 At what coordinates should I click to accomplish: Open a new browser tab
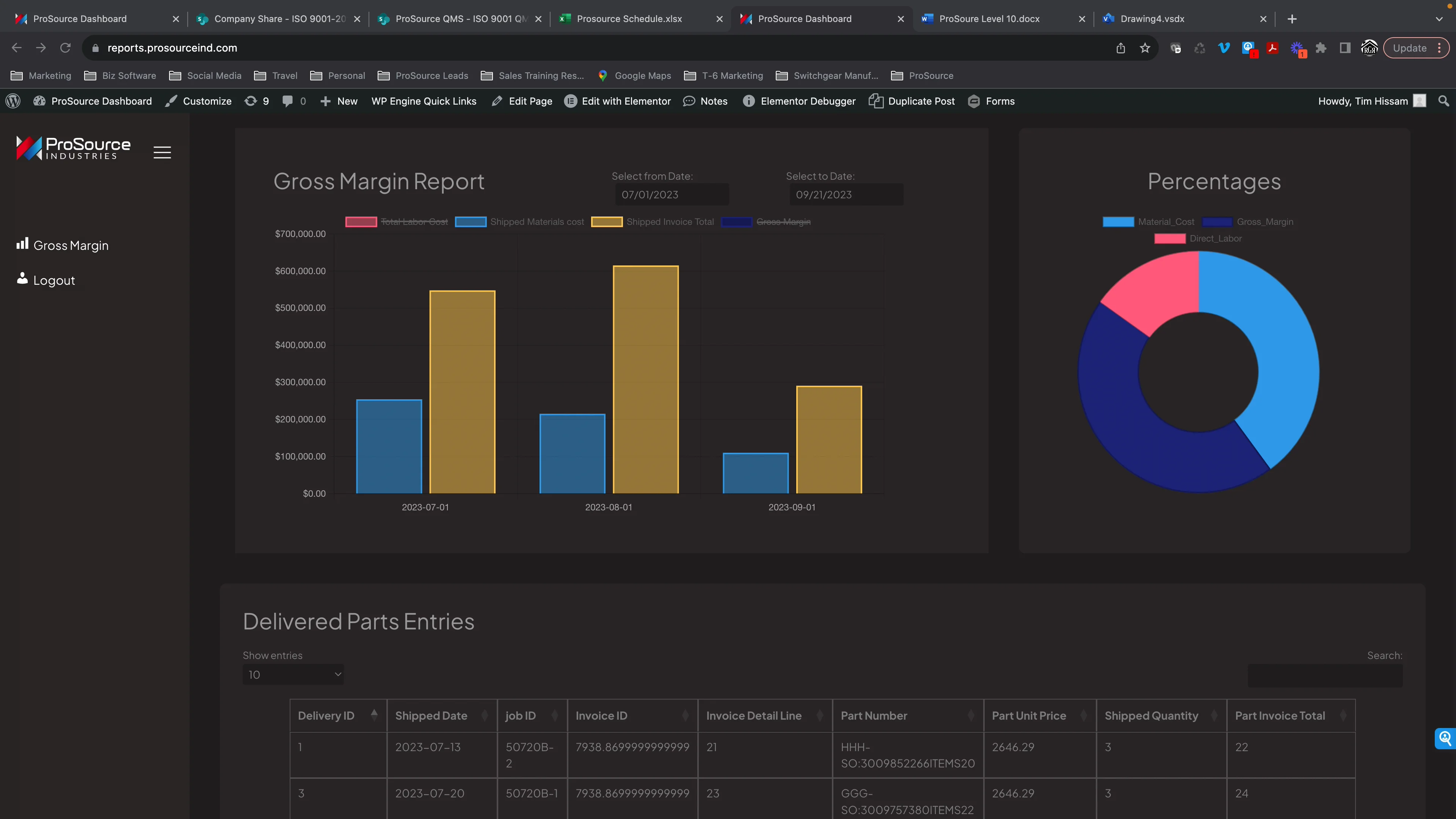pyautogui.click(x=1292, y=19)
